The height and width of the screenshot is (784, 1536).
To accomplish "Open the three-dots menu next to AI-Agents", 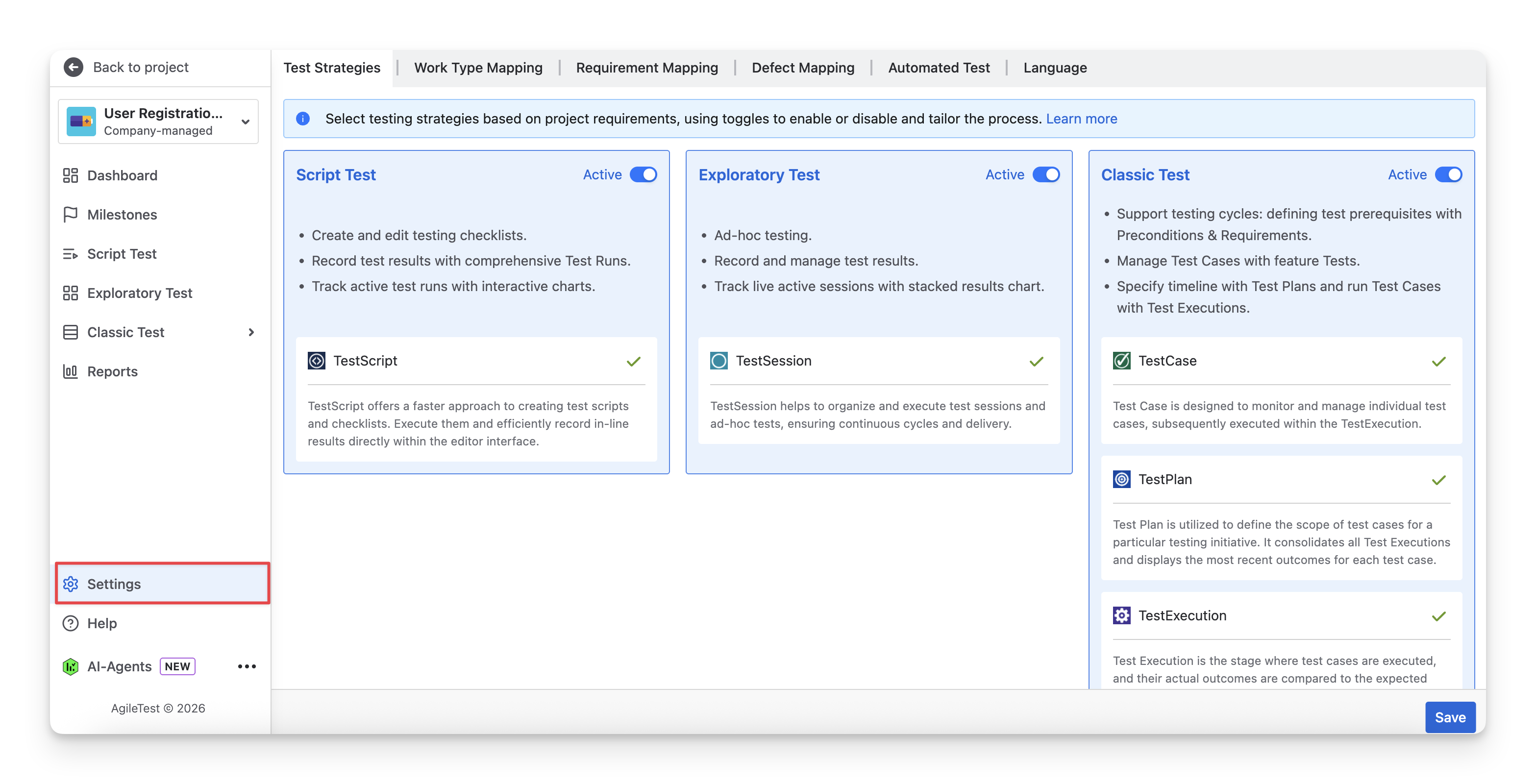I will (x=247, y=666).
